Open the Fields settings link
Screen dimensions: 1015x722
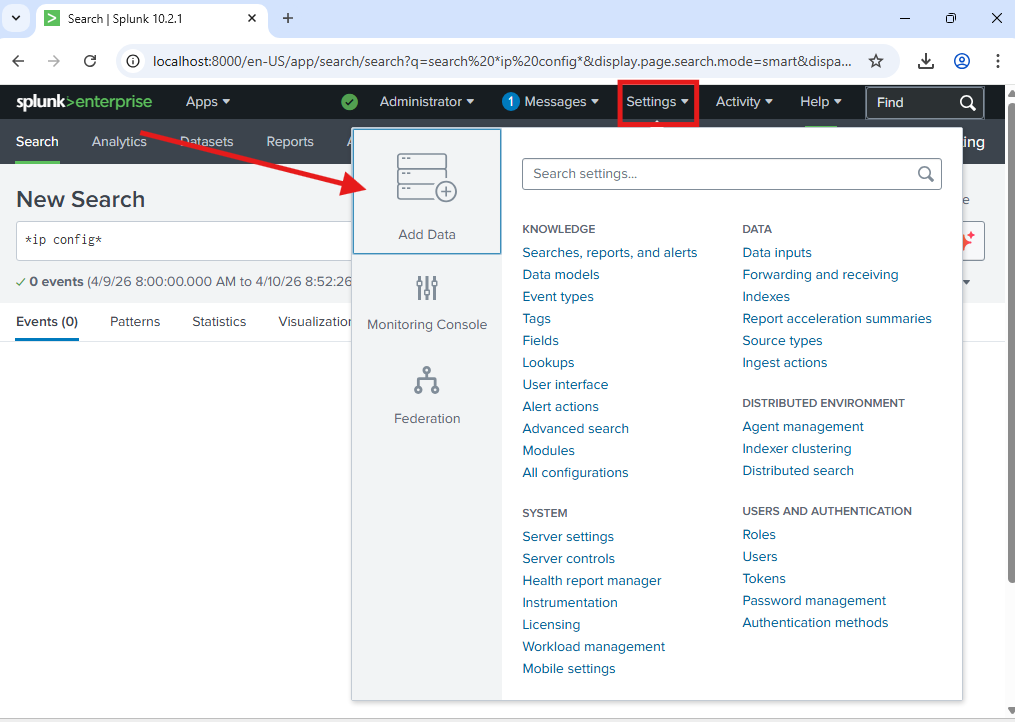[x=541, y=341]
